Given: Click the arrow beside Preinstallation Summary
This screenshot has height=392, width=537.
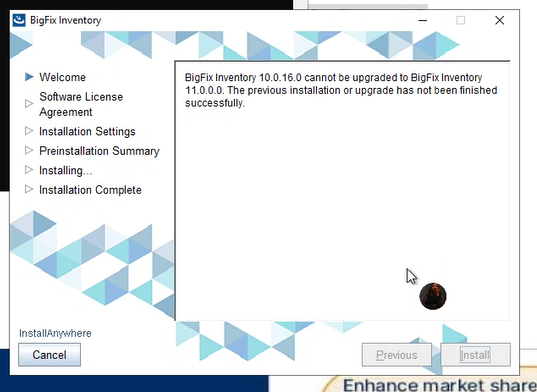Looking at the screenshot, I should coord(29,150).
